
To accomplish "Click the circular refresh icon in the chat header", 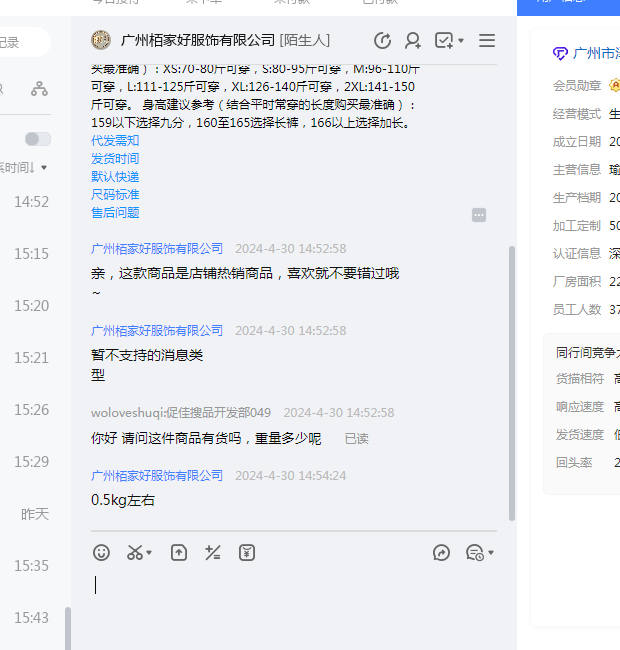I will coord(382,41).
